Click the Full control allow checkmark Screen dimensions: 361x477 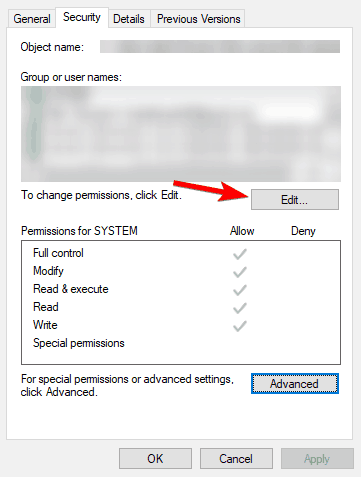240,254
